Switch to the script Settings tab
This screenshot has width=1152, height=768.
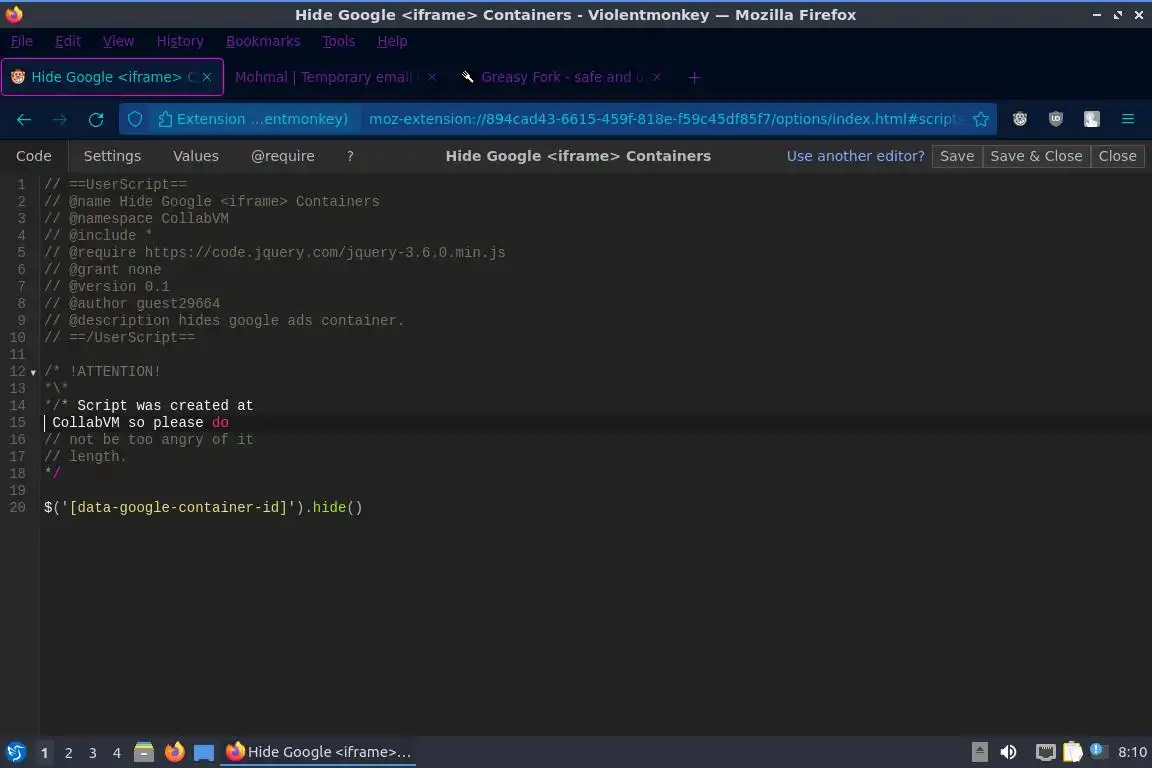(x=112, y=156)
